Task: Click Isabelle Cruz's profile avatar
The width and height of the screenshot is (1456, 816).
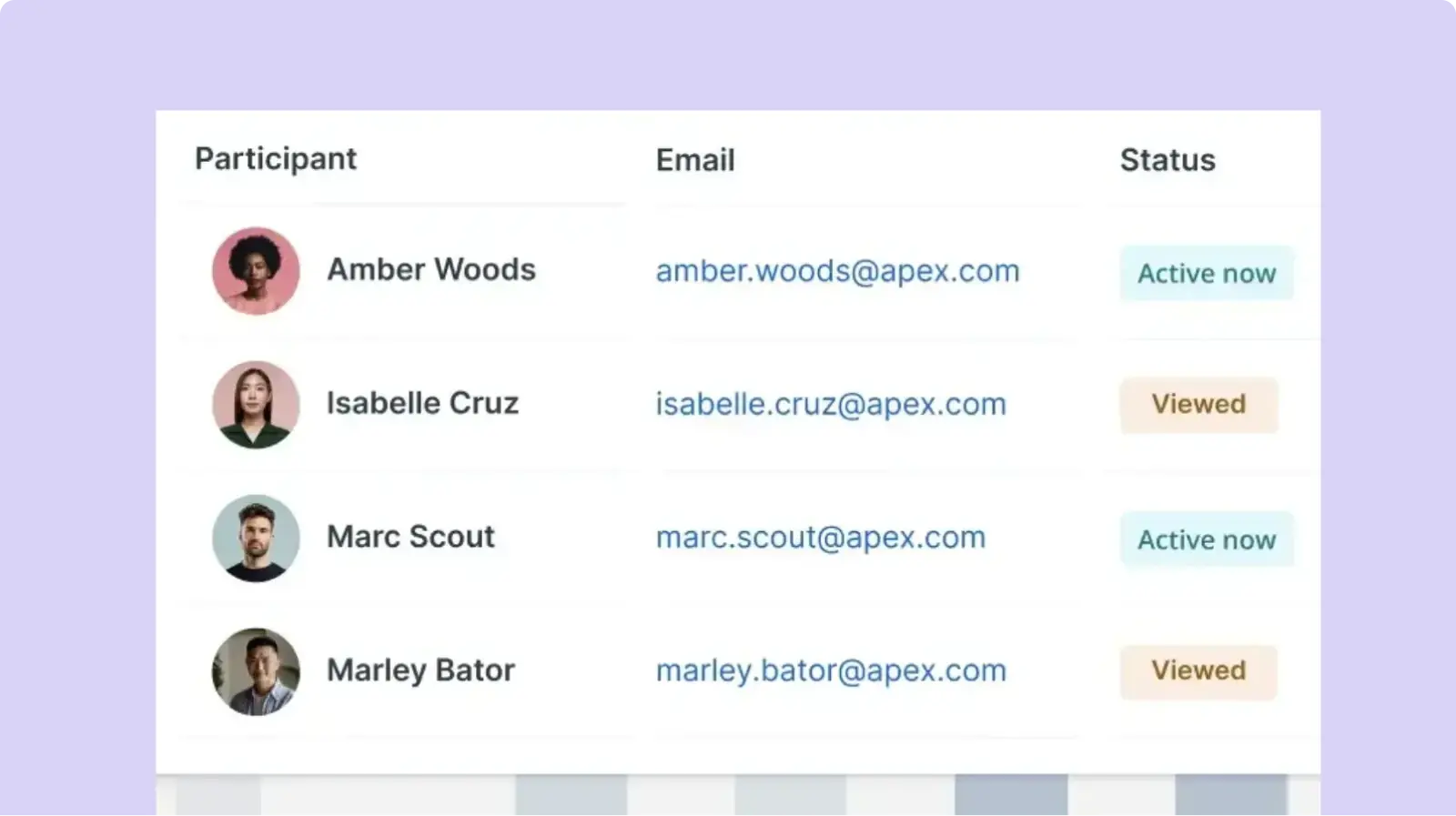Action: [256, 405]
